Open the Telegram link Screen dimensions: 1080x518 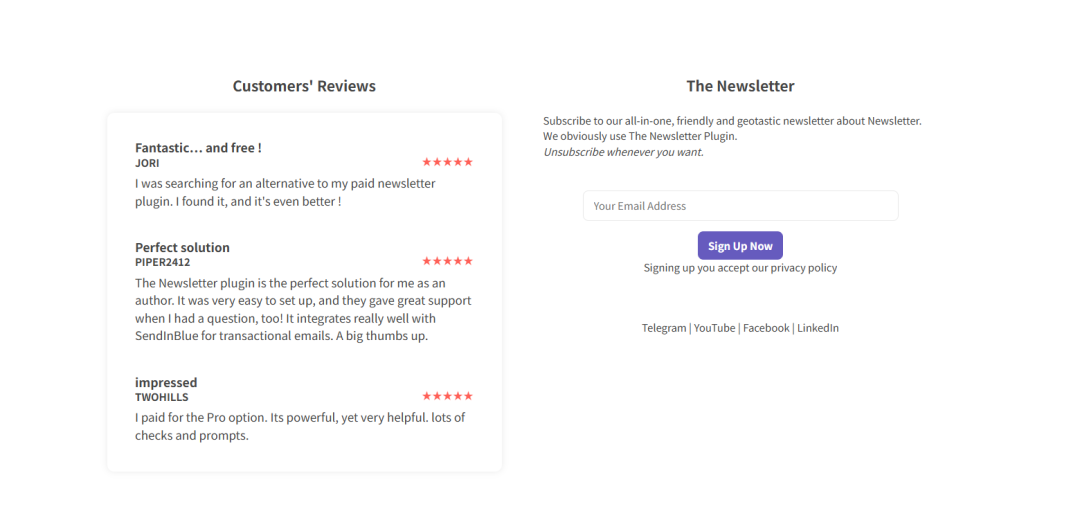click(x=664, y=328)
